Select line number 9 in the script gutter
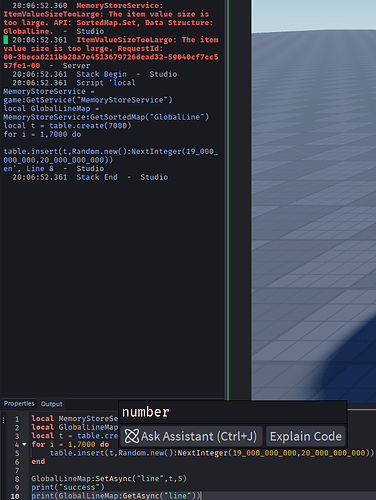 coord(17,488)
